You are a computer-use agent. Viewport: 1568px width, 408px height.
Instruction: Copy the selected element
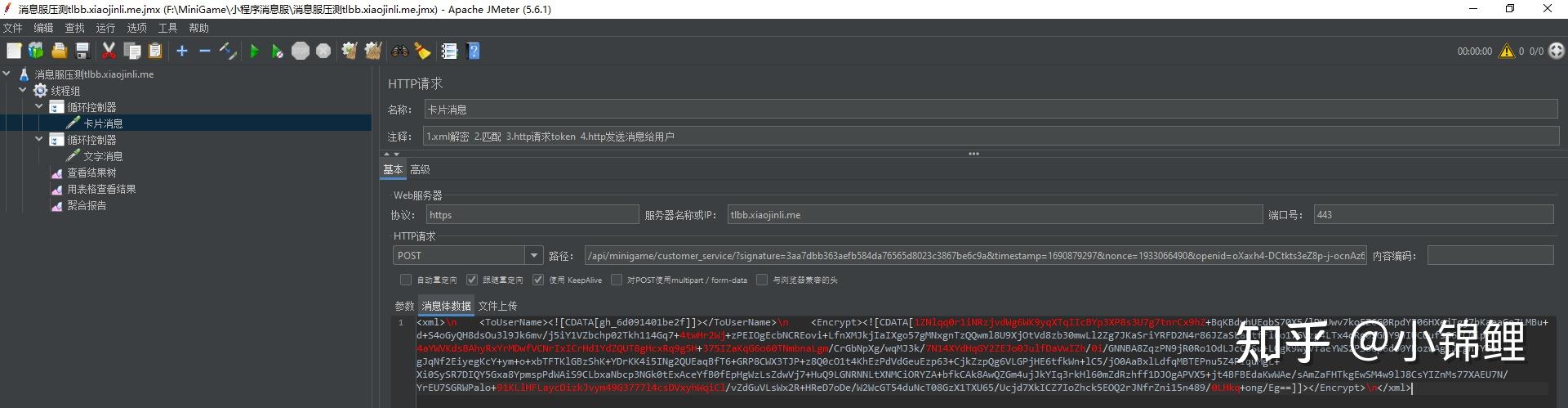132,51
